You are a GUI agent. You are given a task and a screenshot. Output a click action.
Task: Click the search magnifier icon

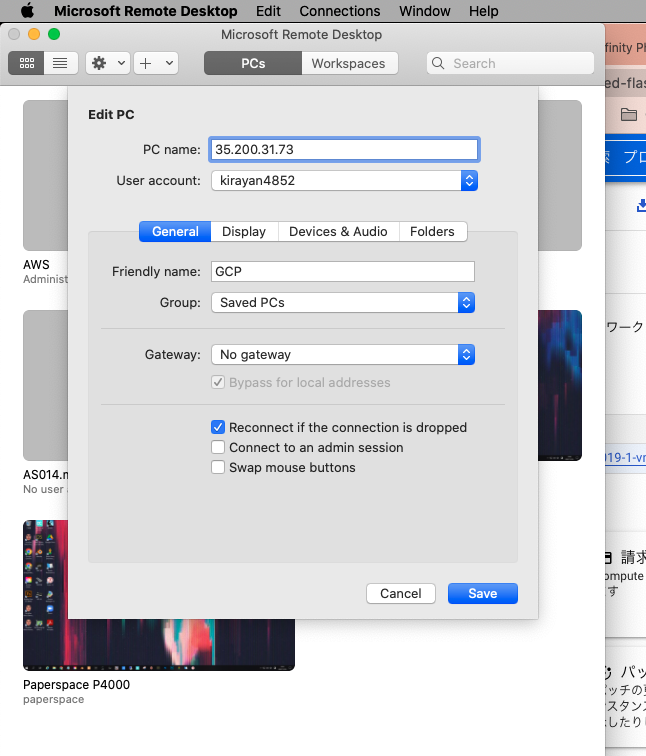[x=438, y=63]
